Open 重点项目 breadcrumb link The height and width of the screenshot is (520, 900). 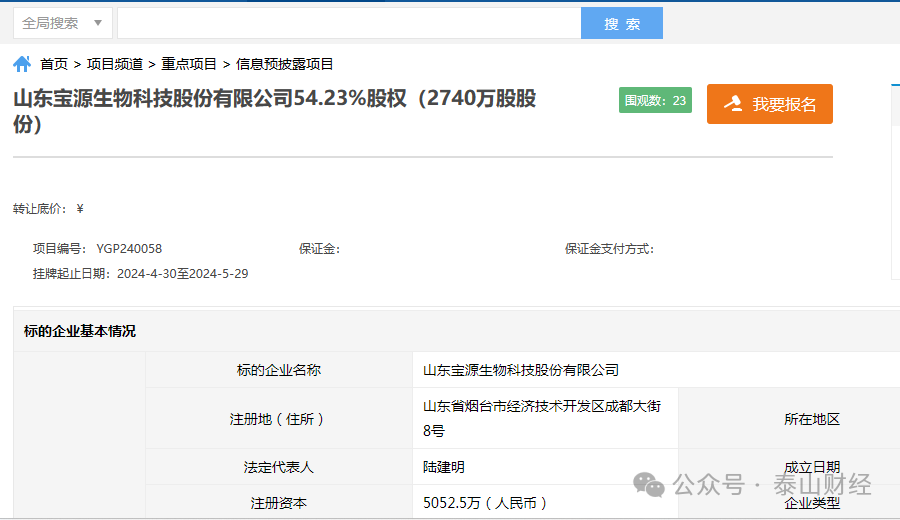(x=189, y=64)
